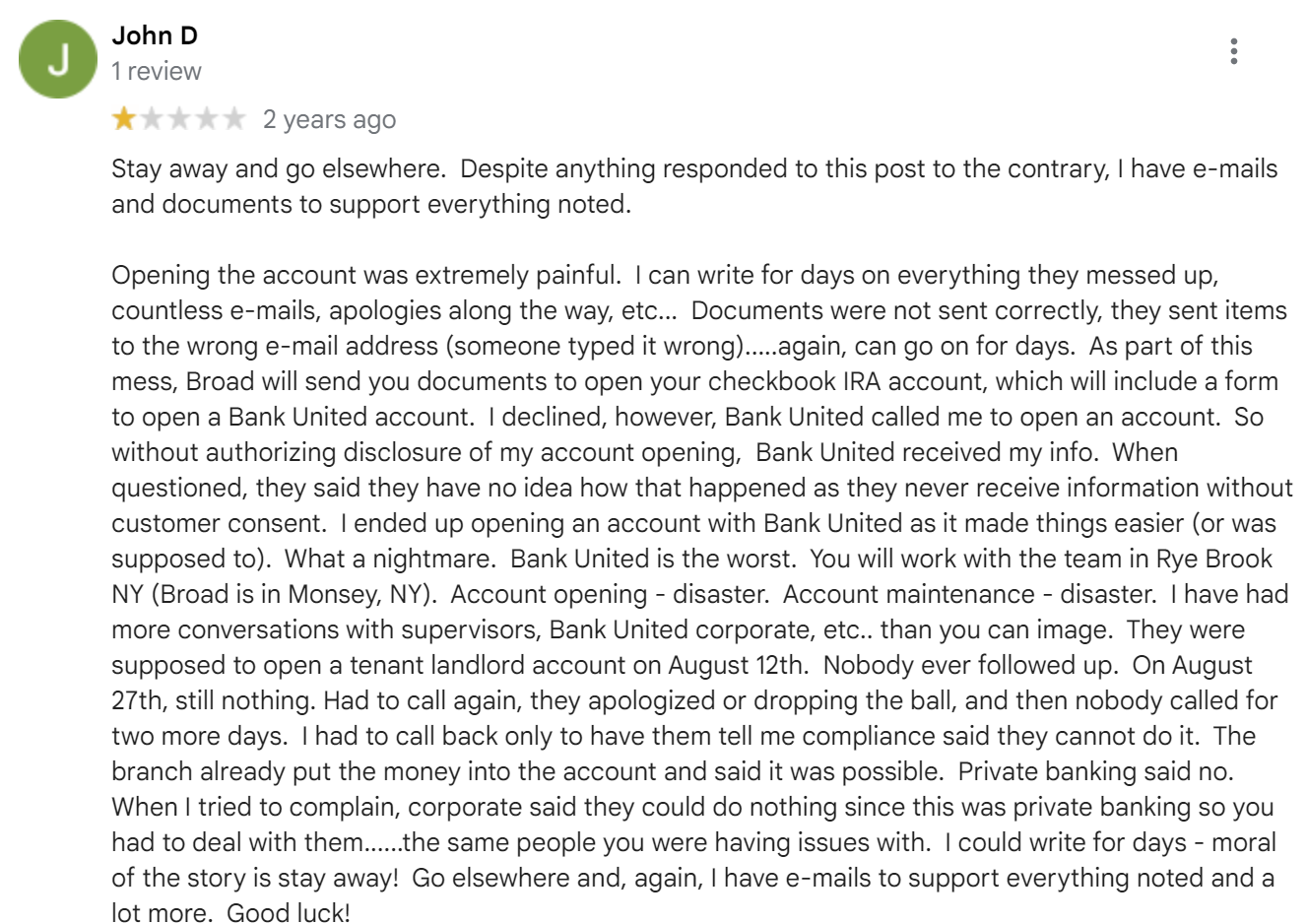Click the "2 years ago" timestamp
Image resolution: width=1307 pixels, height=924 pixels.
329,119
